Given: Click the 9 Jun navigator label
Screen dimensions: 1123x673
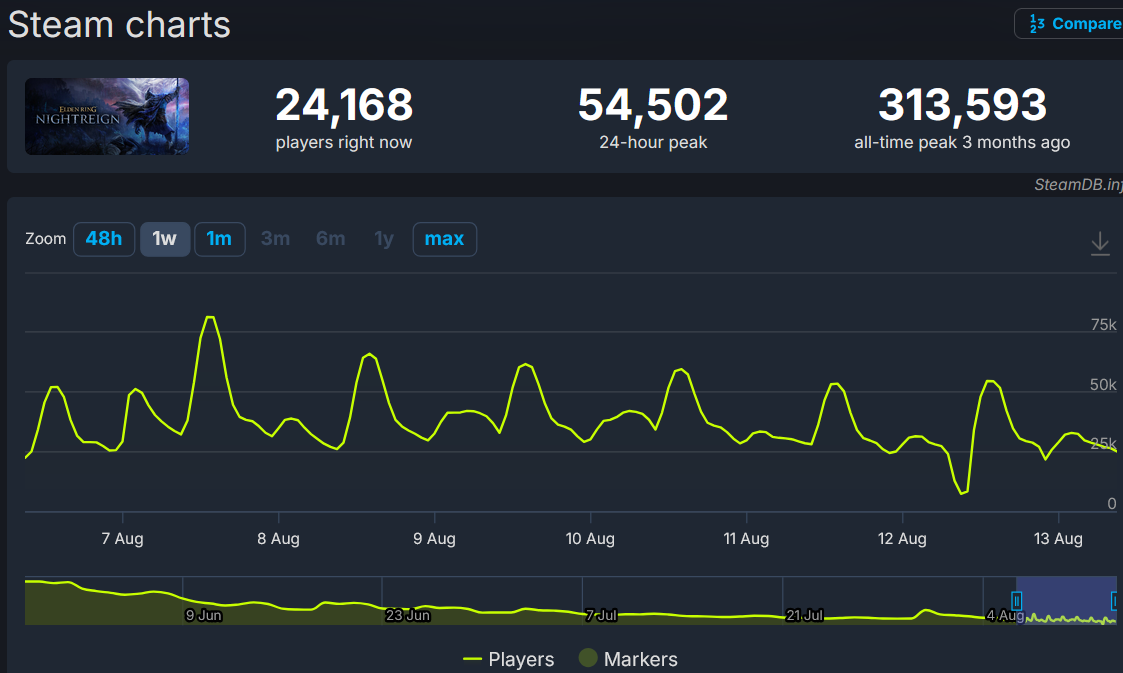Looking at the screenshot, I should (203, 615).
